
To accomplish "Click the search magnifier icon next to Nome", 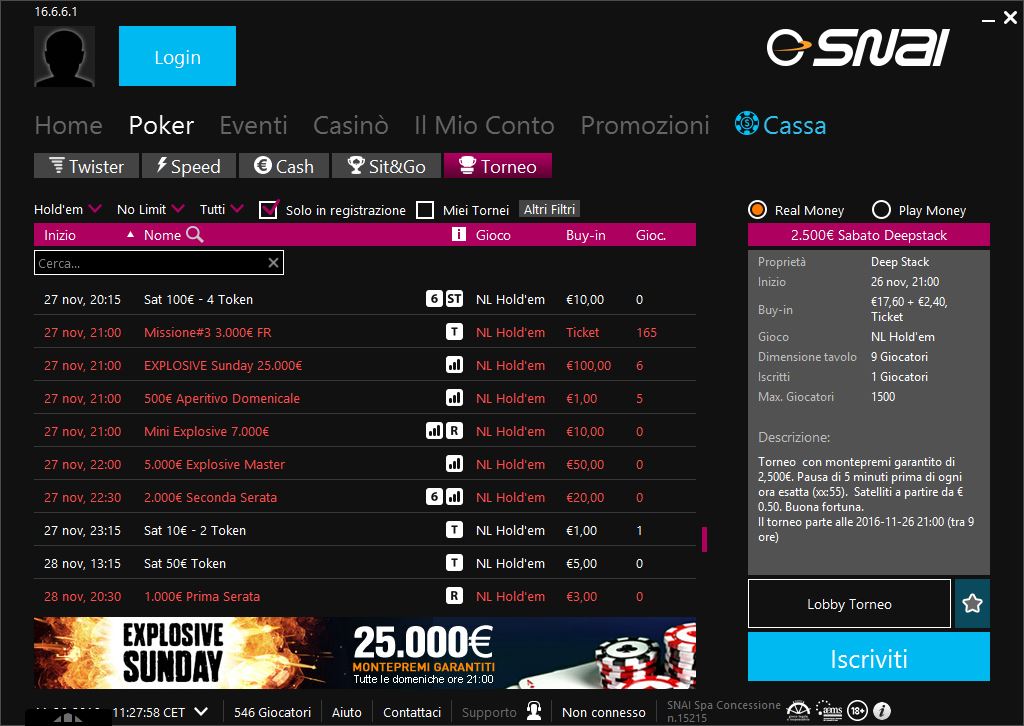I will [x=195, y=235].
